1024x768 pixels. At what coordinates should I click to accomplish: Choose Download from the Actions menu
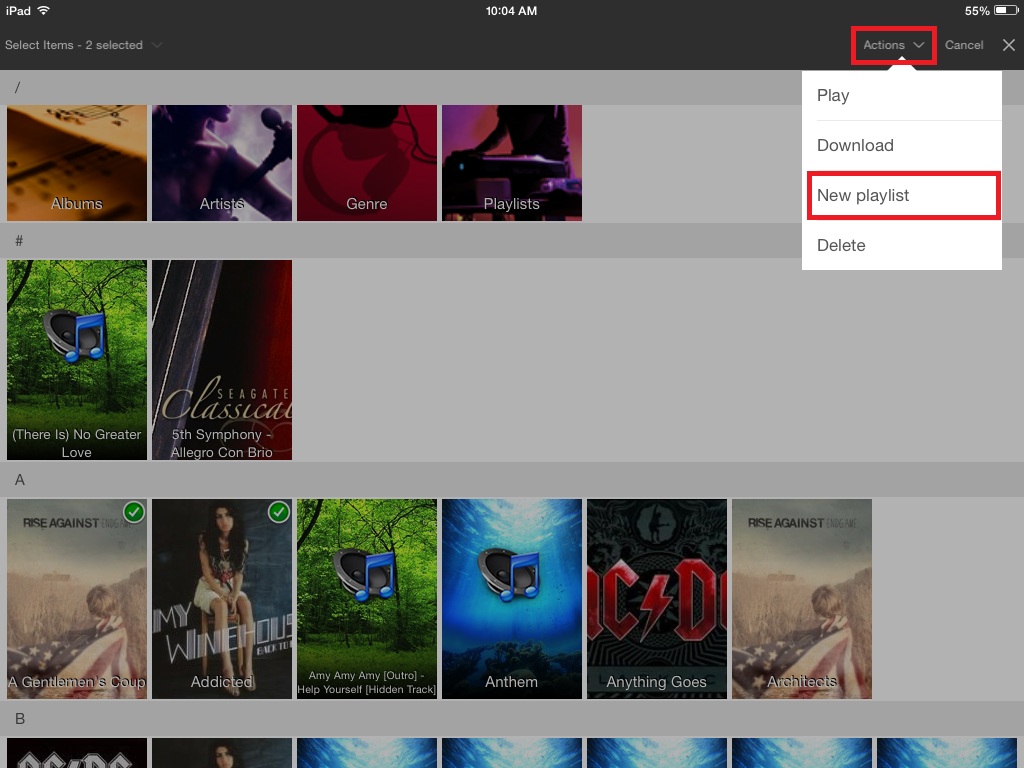click(902, 145)
